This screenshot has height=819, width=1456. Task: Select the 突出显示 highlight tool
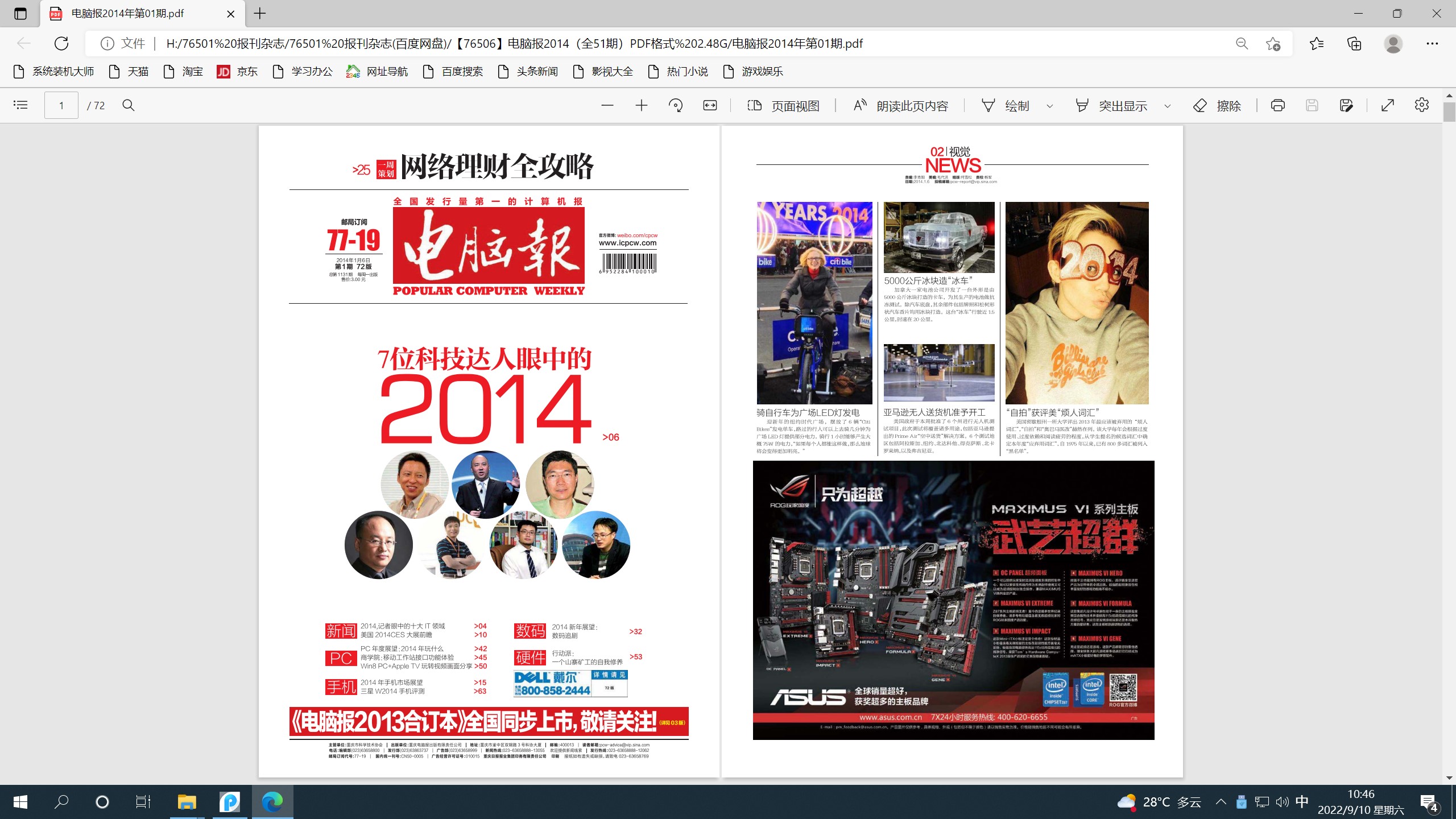point(1111,105)
